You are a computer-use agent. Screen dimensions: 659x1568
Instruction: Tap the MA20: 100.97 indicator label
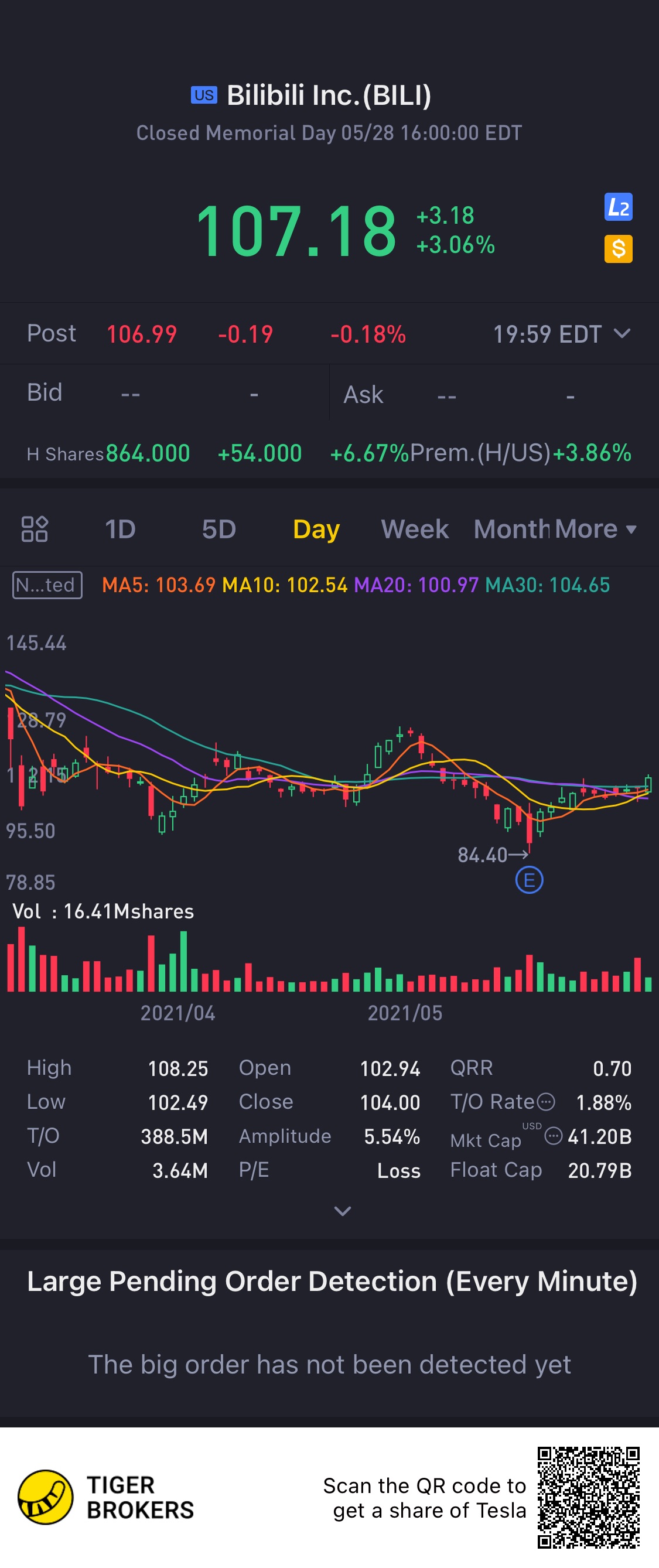pos(416,585)
